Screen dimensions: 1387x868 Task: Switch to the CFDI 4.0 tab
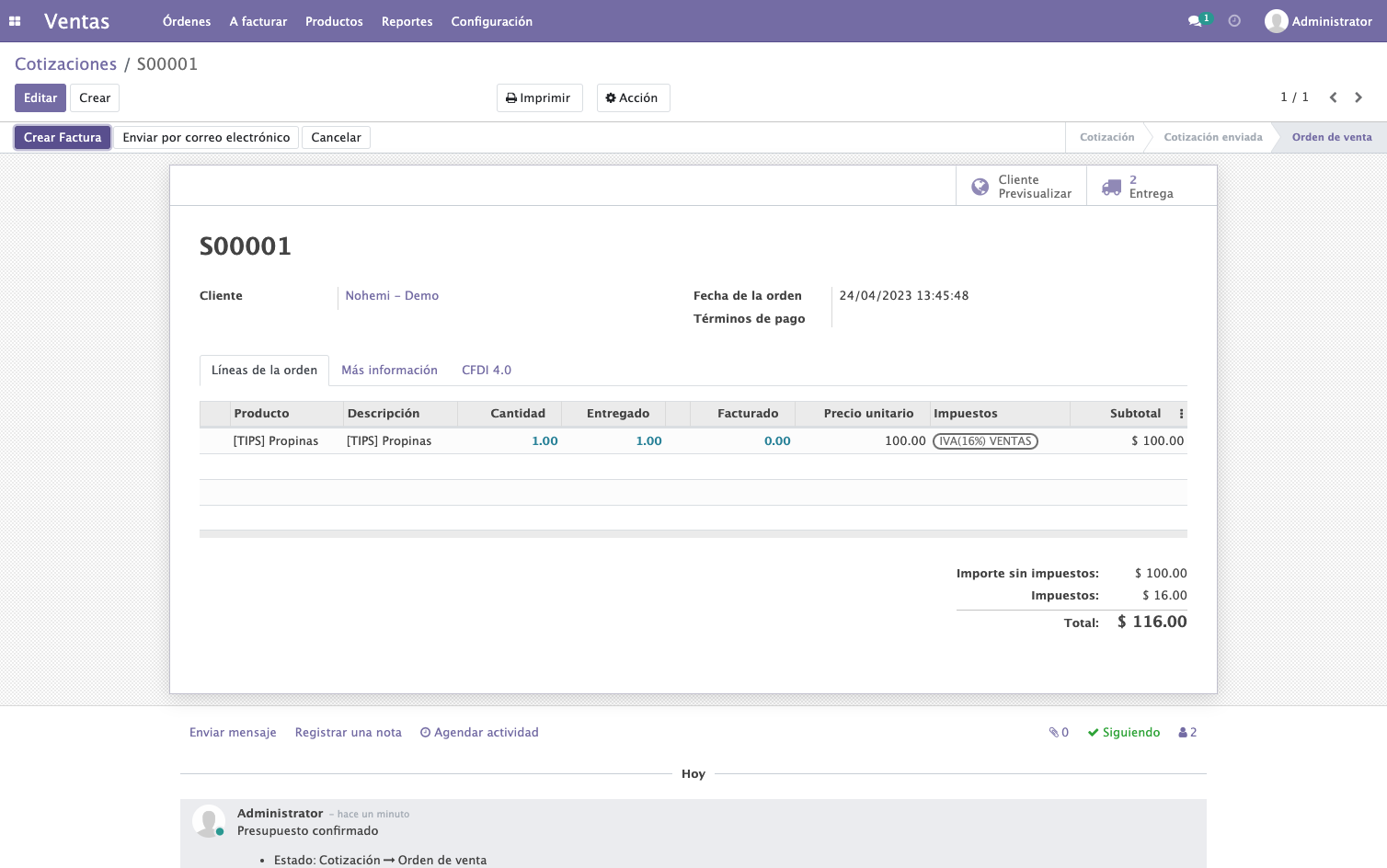(487, 371)
